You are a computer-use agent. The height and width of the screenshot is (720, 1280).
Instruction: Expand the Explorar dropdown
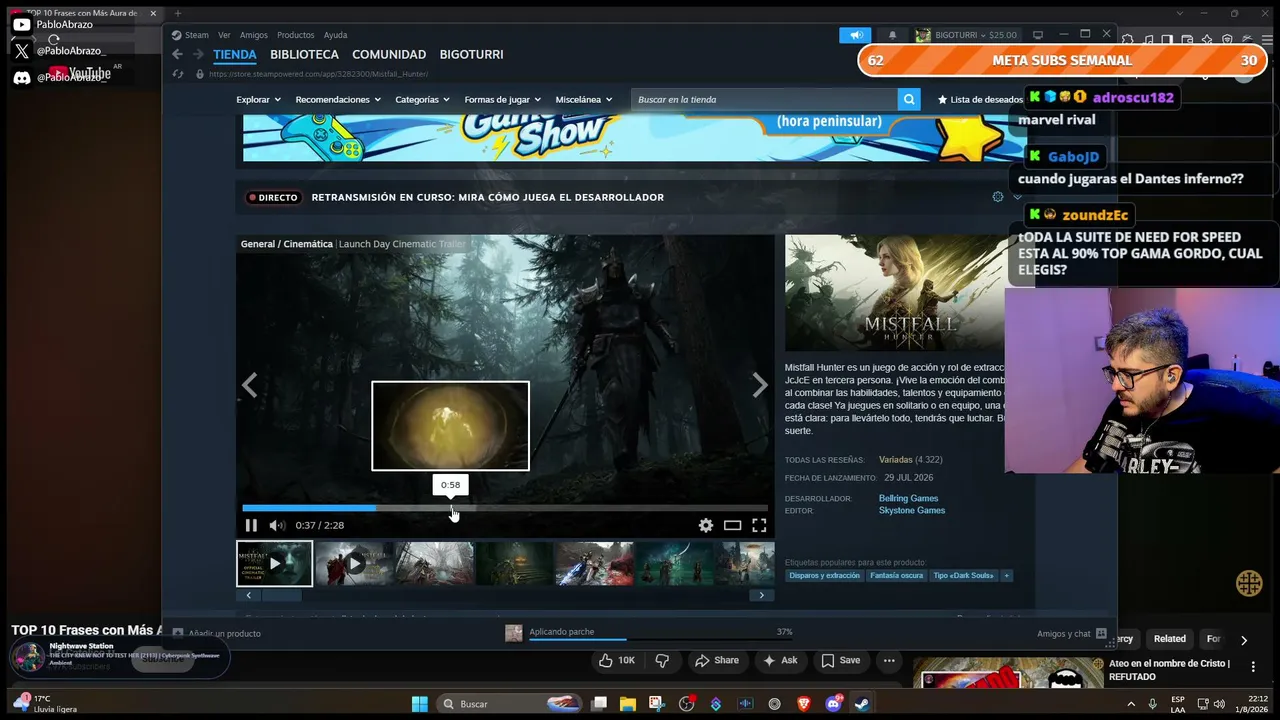258,99
